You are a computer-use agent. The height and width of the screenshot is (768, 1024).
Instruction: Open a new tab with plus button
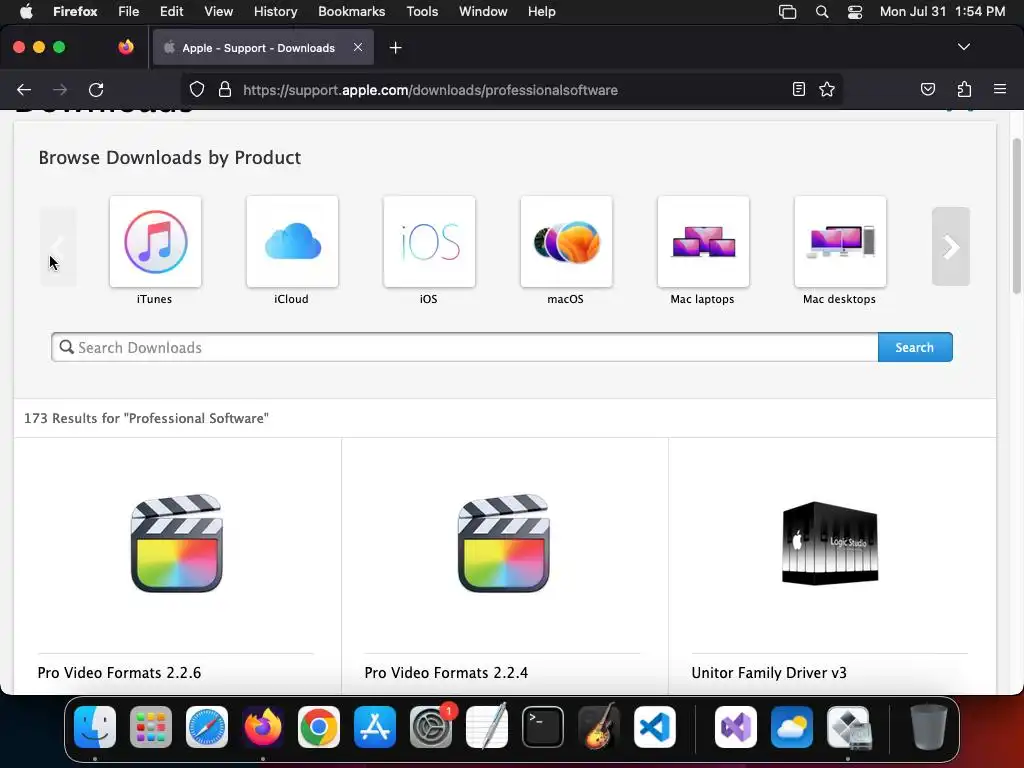(x=395, y=48)
